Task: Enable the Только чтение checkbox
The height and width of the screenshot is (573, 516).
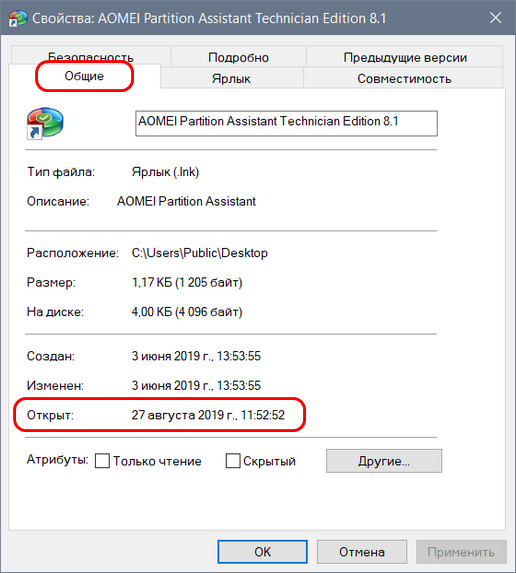Action: click(102, 461)
